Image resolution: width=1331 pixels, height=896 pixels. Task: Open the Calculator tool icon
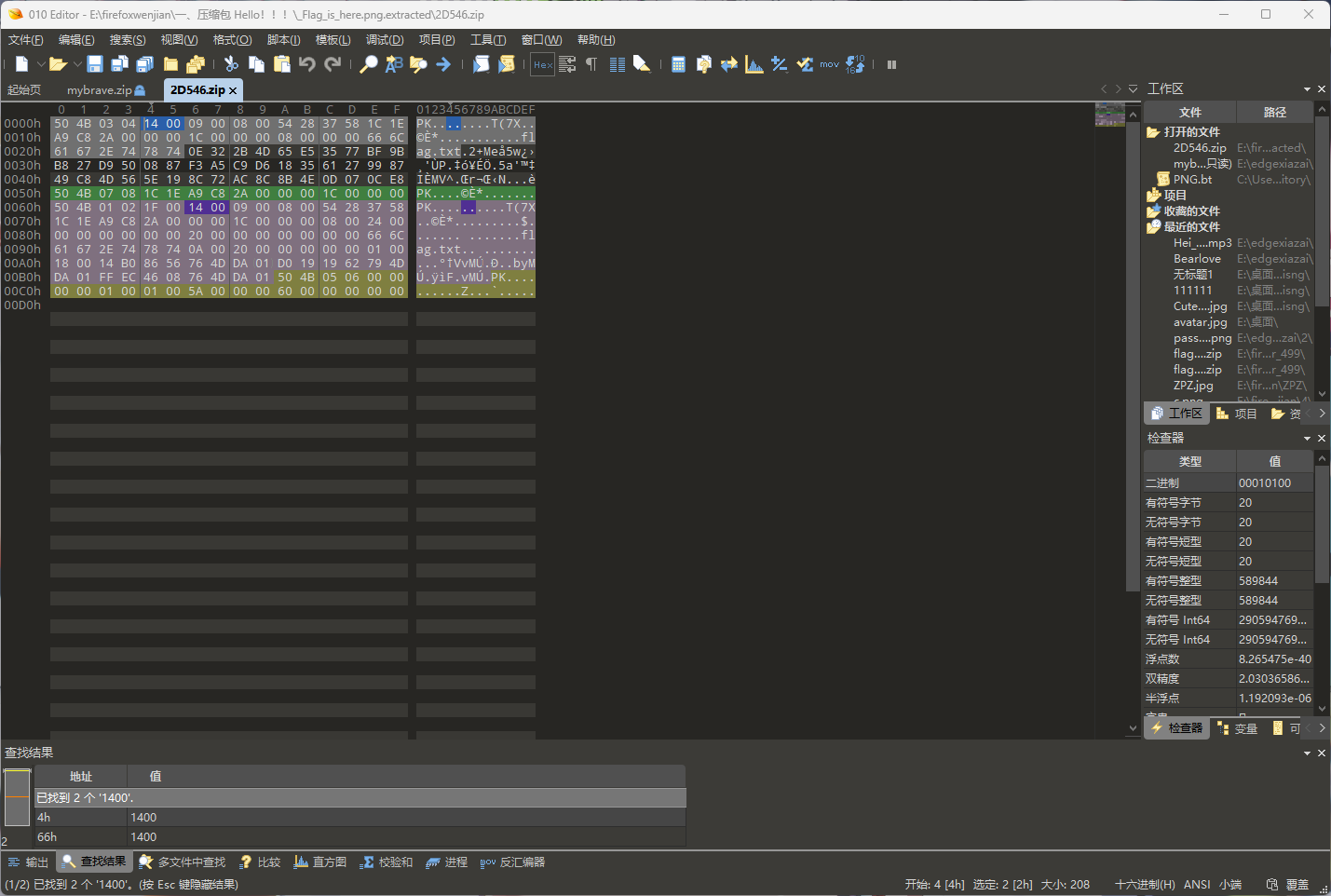point(678,64)
